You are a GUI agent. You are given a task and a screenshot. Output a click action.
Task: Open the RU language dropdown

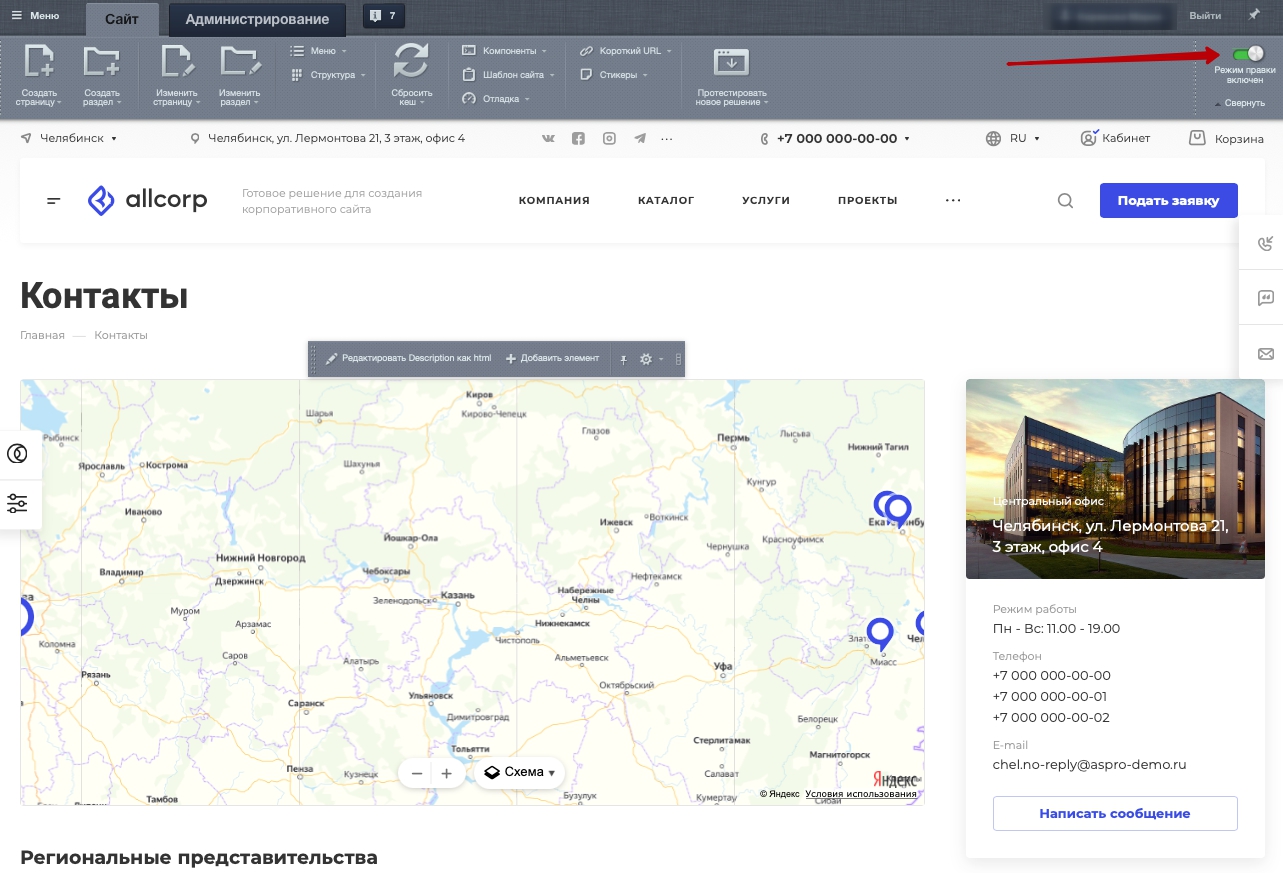(x=1013, y=138)
